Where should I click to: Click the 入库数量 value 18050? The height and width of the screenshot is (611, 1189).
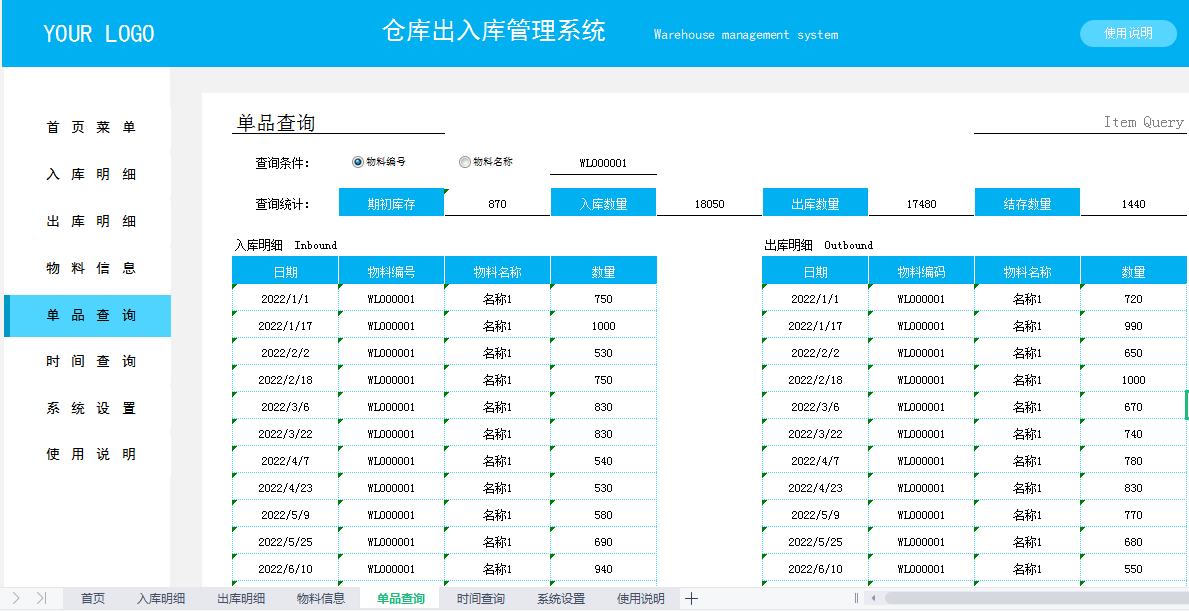coord(710,204)
